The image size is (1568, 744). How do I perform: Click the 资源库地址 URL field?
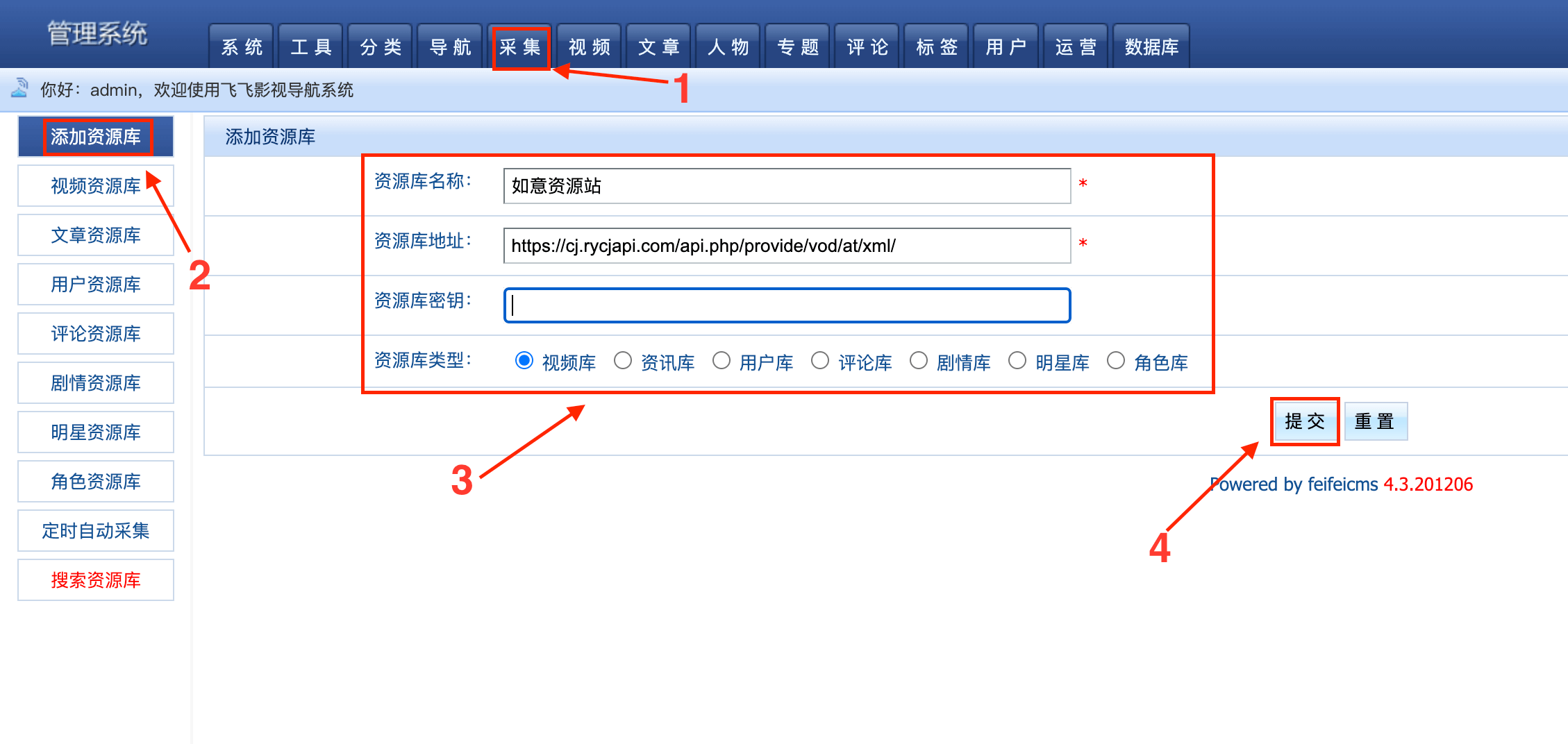787,246
